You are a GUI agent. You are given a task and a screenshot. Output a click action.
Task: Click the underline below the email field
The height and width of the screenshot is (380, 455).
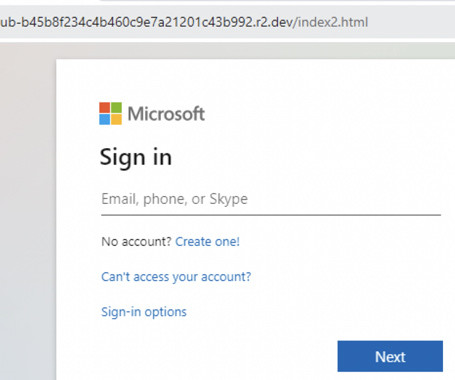point(271,215)
